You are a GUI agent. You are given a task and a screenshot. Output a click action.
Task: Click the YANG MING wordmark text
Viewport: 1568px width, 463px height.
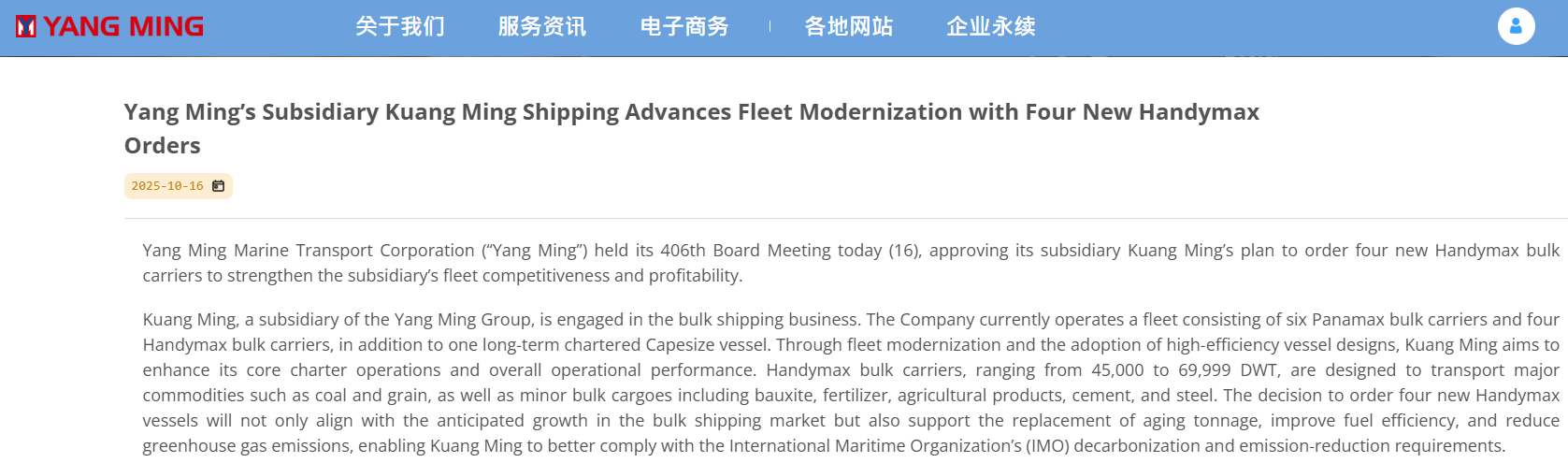pos(123,26)
